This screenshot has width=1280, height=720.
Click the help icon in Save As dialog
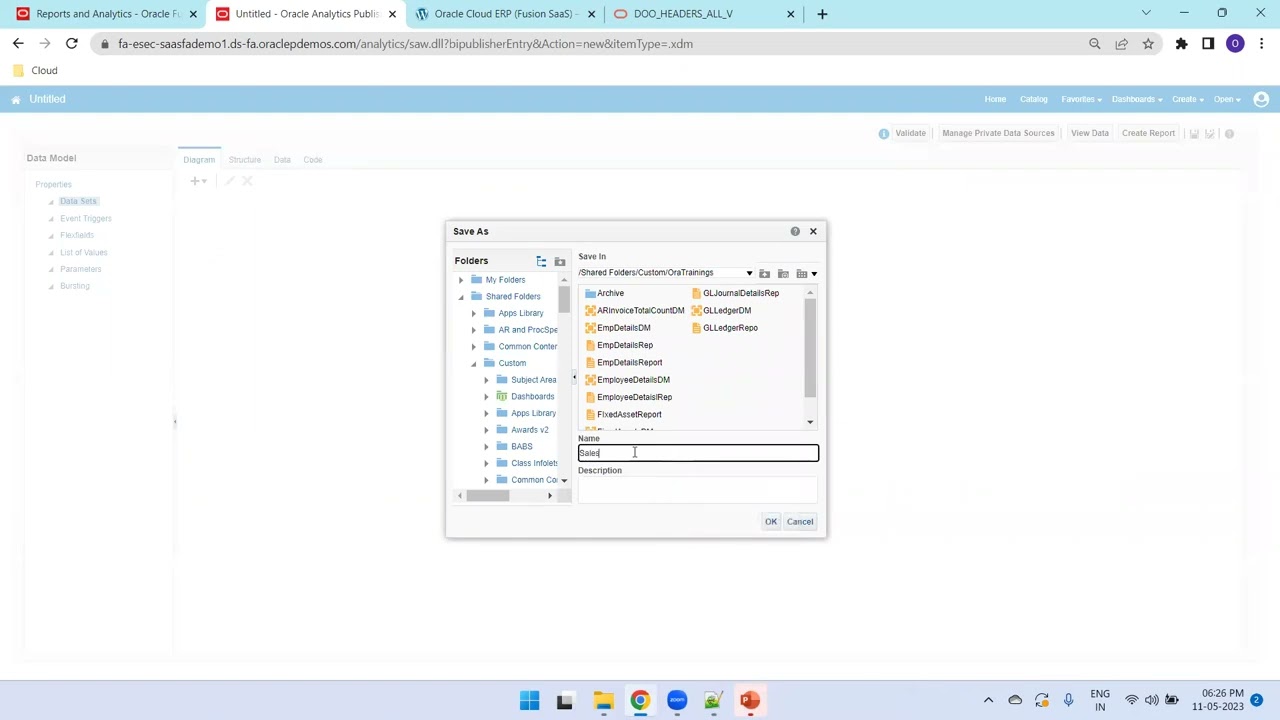point(795,231)
